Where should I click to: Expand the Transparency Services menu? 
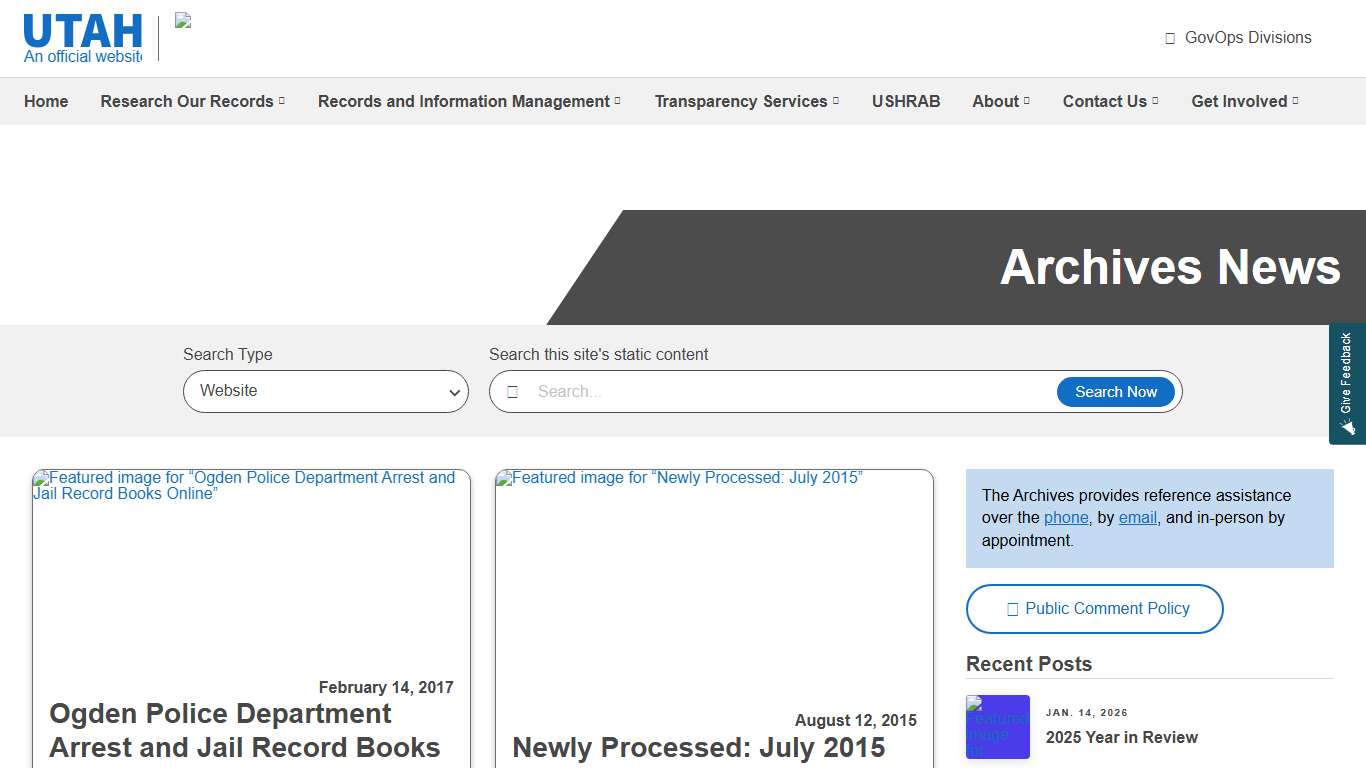pyautogui.click(x=746, y=101)
